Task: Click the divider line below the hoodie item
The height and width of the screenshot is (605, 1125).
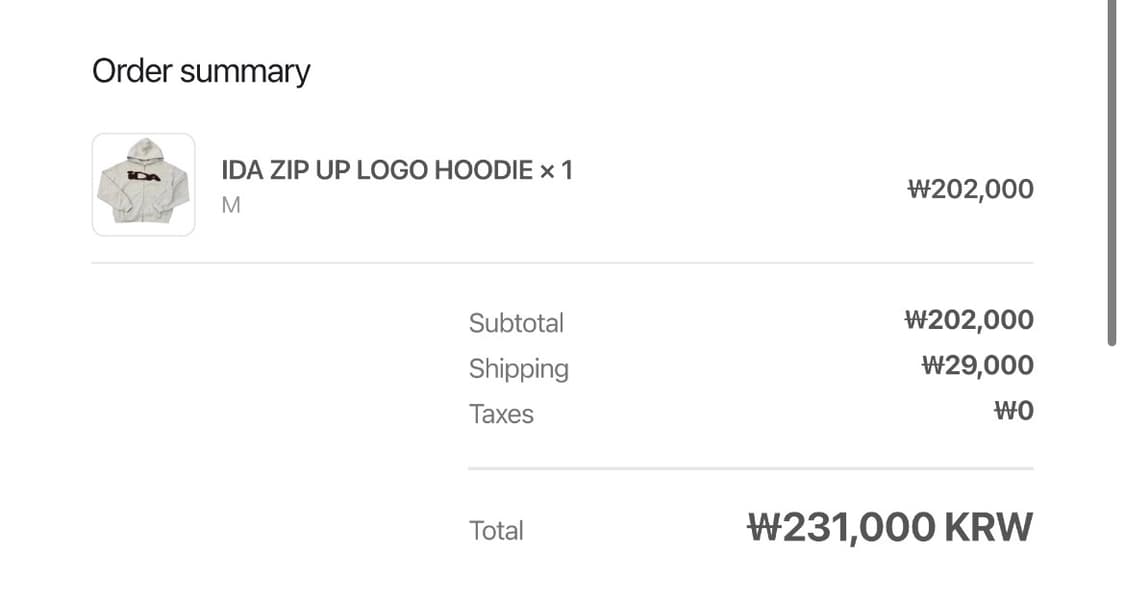Action: (x=562, y=263)
